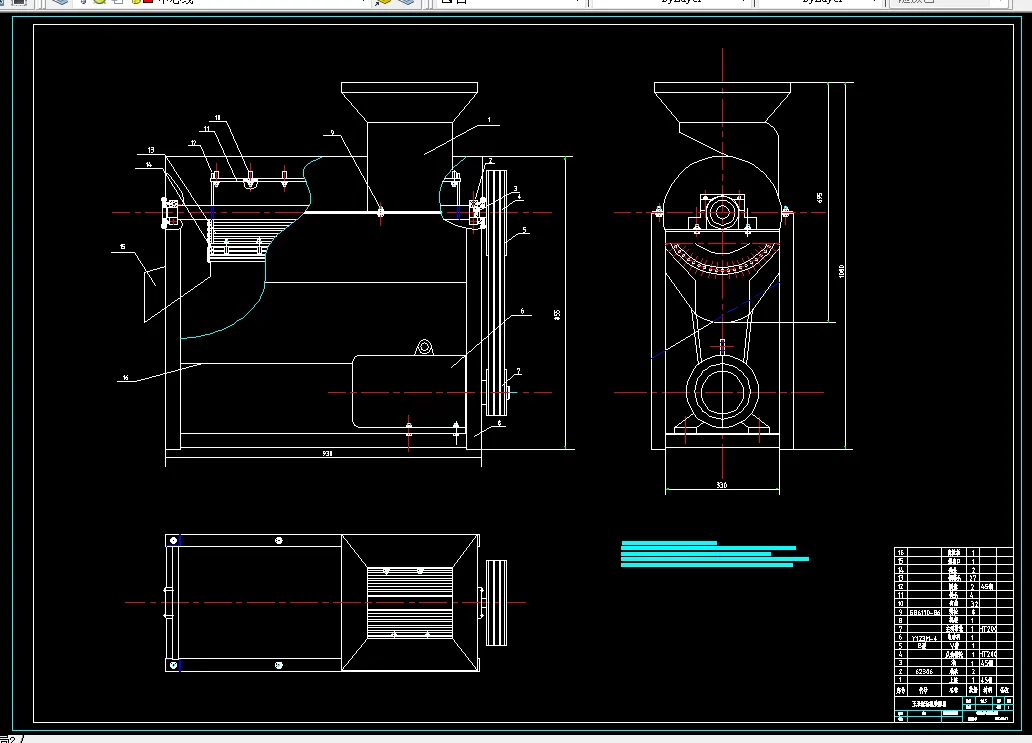Click the Layer Previous icon
The width and height of the screenshot is (1032, 743).
click(x=407, y=2)
